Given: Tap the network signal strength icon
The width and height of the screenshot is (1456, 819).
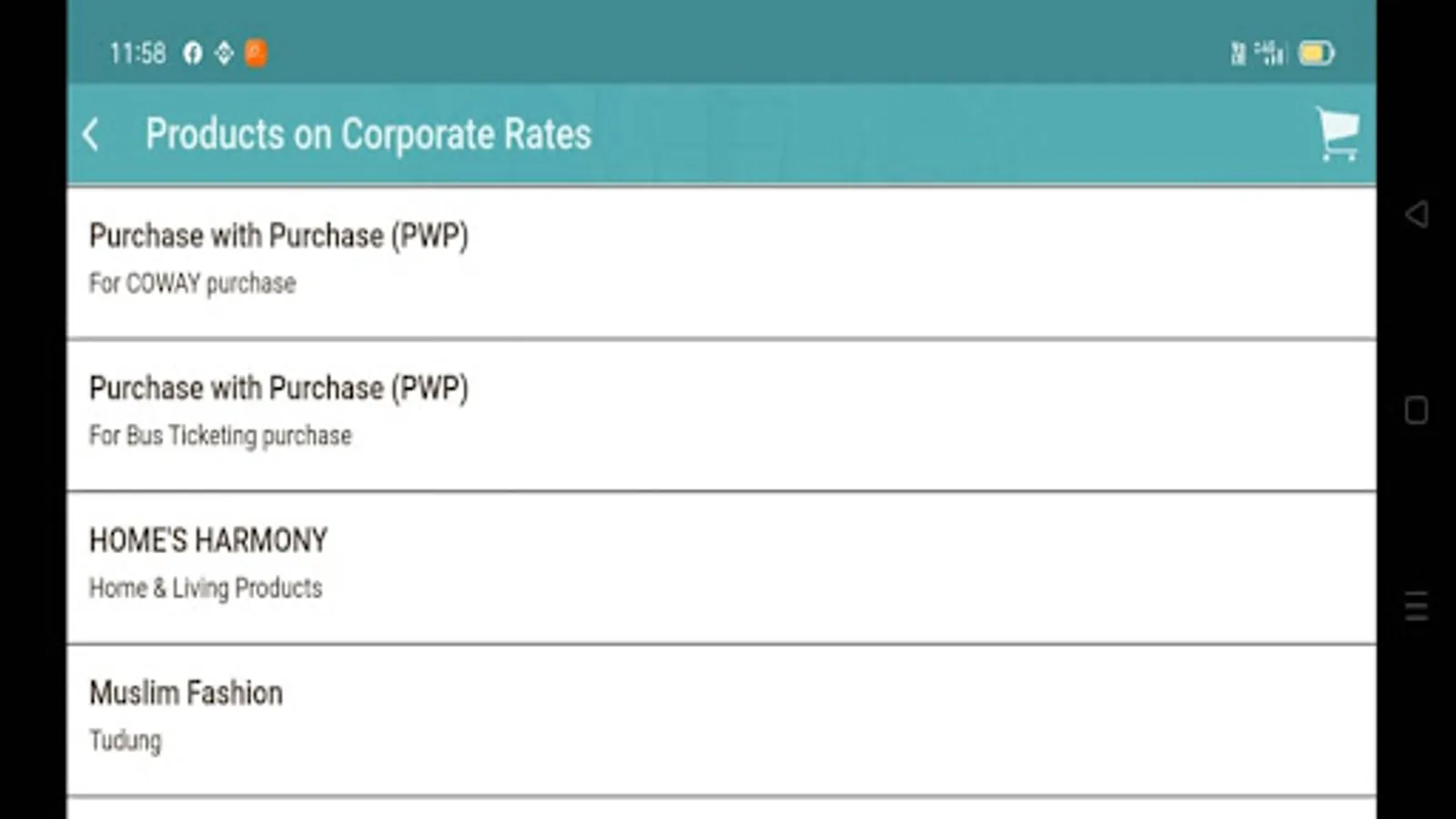Looking at the screenshot, I should (1270, 53).
